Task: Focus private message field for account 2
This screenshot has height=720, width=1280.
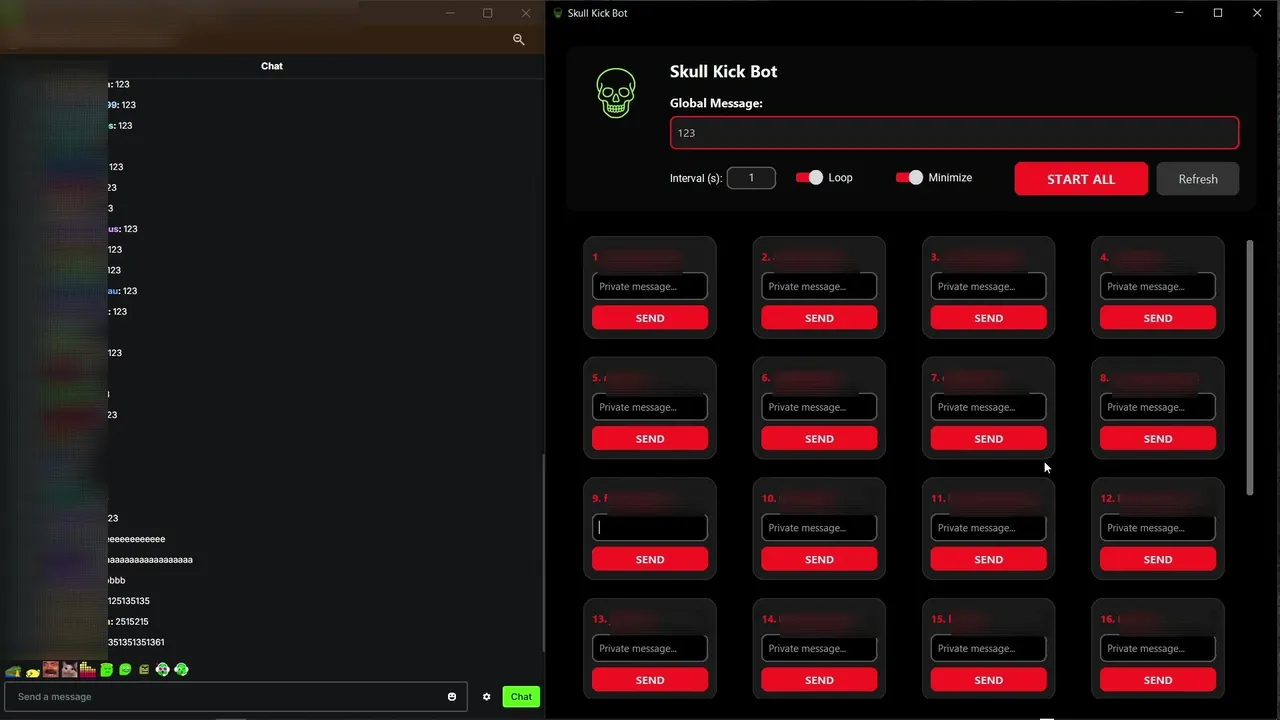Action: click(819, 286)
